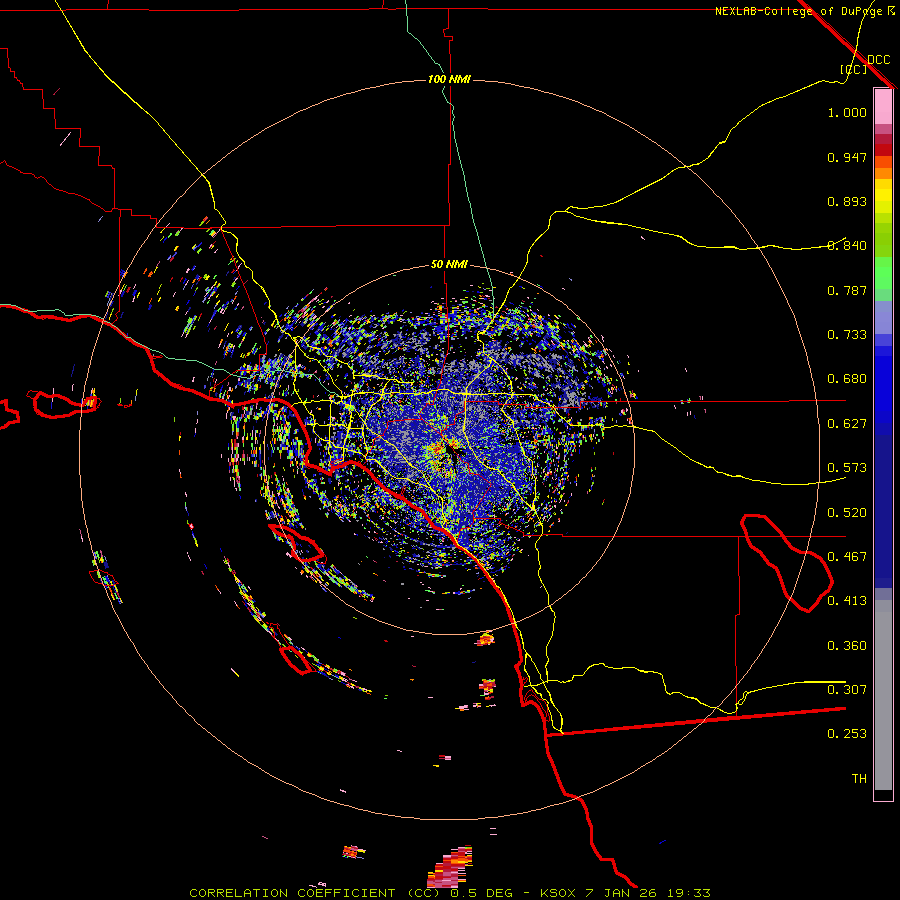Click the Correlation Coefficient caption at bottom
Image resolution: width=900 pixels, height=900 pixels.
pyautogui.click(x=449, y=893)
